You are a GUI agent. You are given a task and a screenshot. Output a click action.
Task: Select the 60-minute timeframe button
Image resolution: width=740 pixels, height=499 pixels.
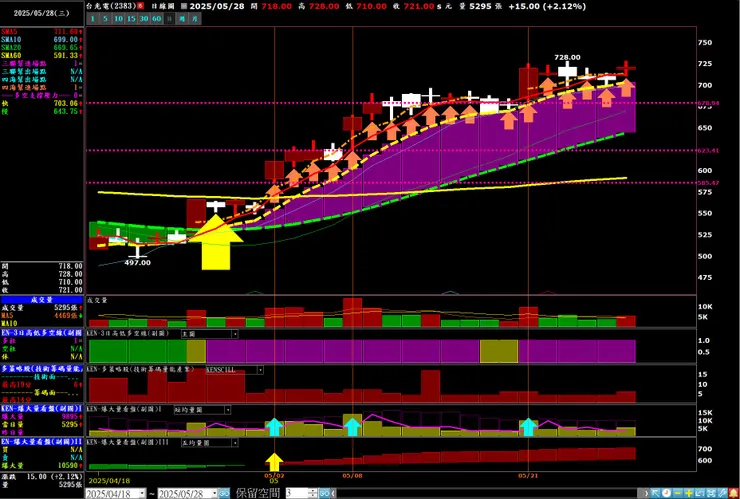[157, 19]
